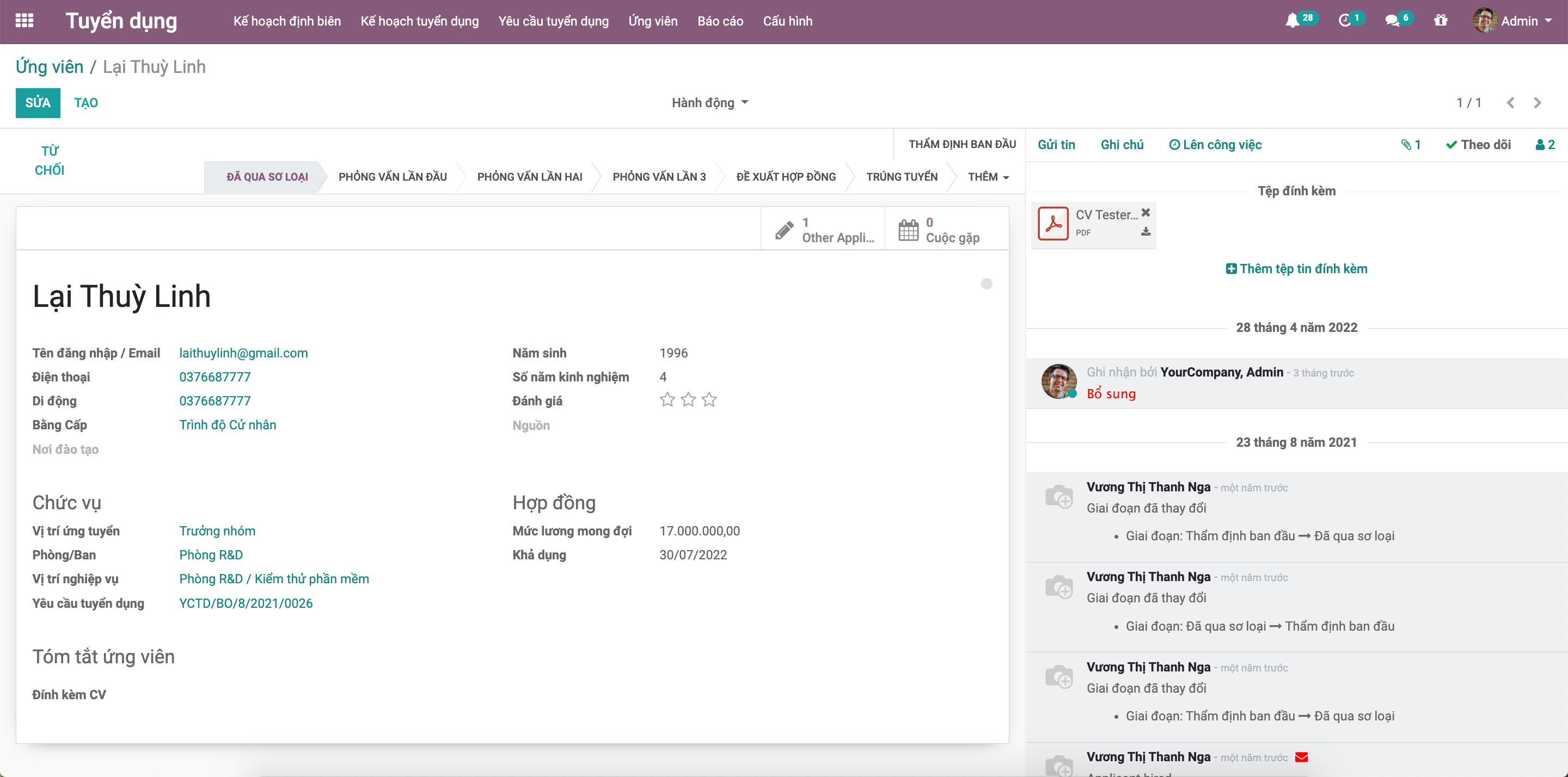
Task: Click the SỬA edit button
Action: tap(38, 103)
